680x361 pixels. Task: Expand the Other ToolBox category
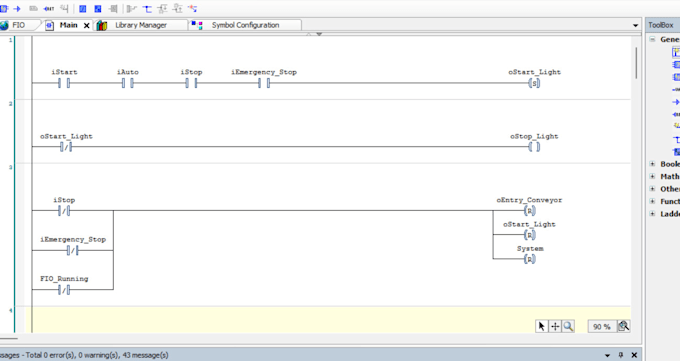coord(652,189)
